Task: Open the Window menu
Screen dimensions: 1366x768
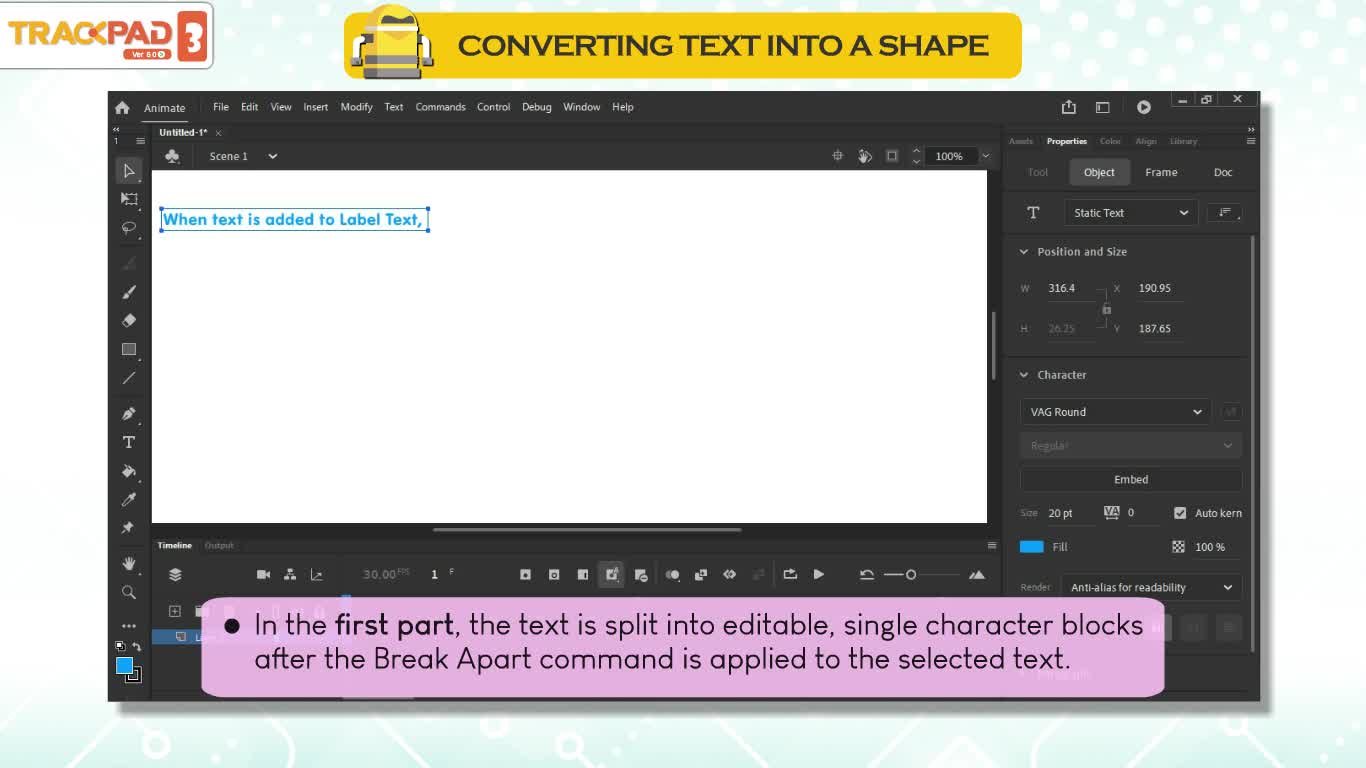Action: tap(581, 107)
